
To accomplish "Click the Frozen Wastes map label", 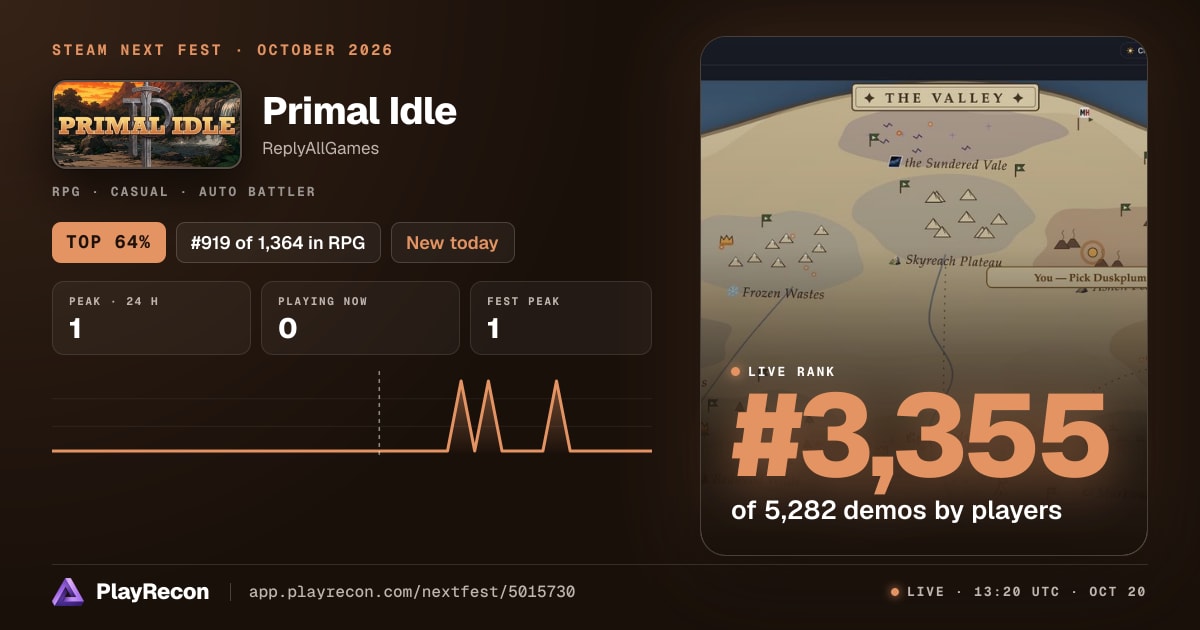I will pos(783,293).
